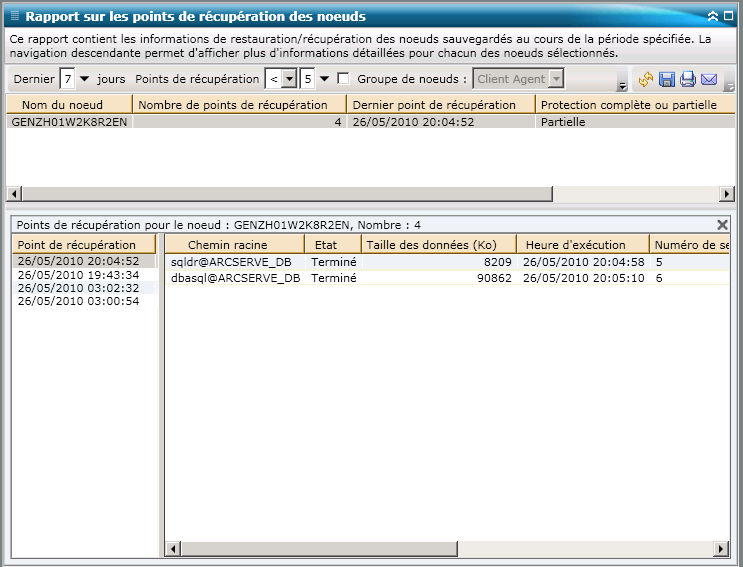
Task: Select the dbasql@ARCSERVE_DB row
Action: tap(447, 278)
